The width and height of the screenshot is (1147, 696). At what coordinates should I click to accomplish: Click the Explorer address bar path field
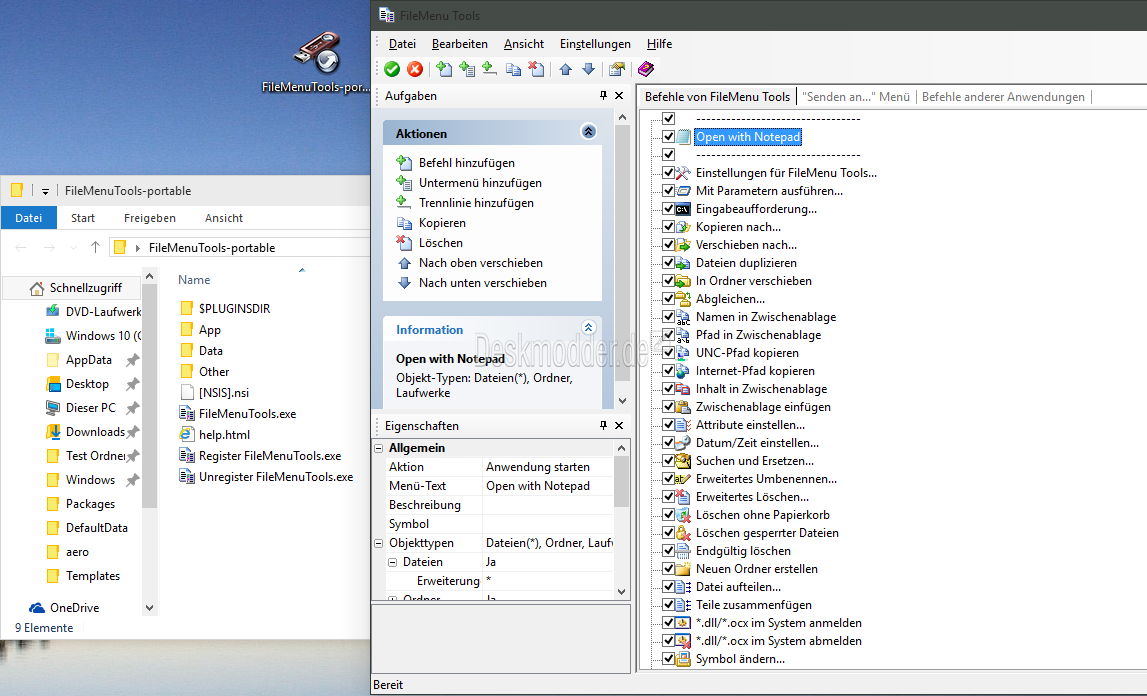tap(239, 247)
